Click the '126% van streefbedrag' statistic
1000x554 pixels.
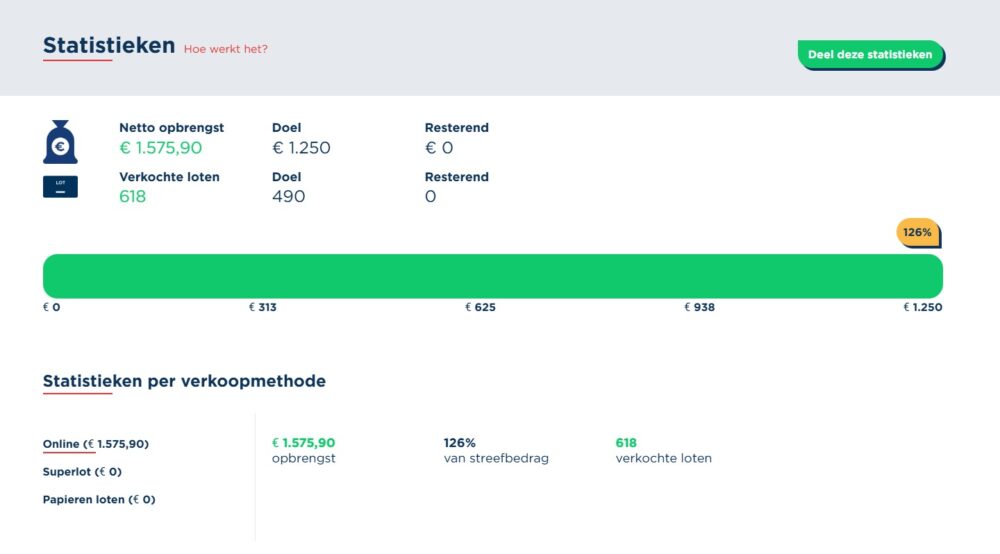[x=496, y=450]
